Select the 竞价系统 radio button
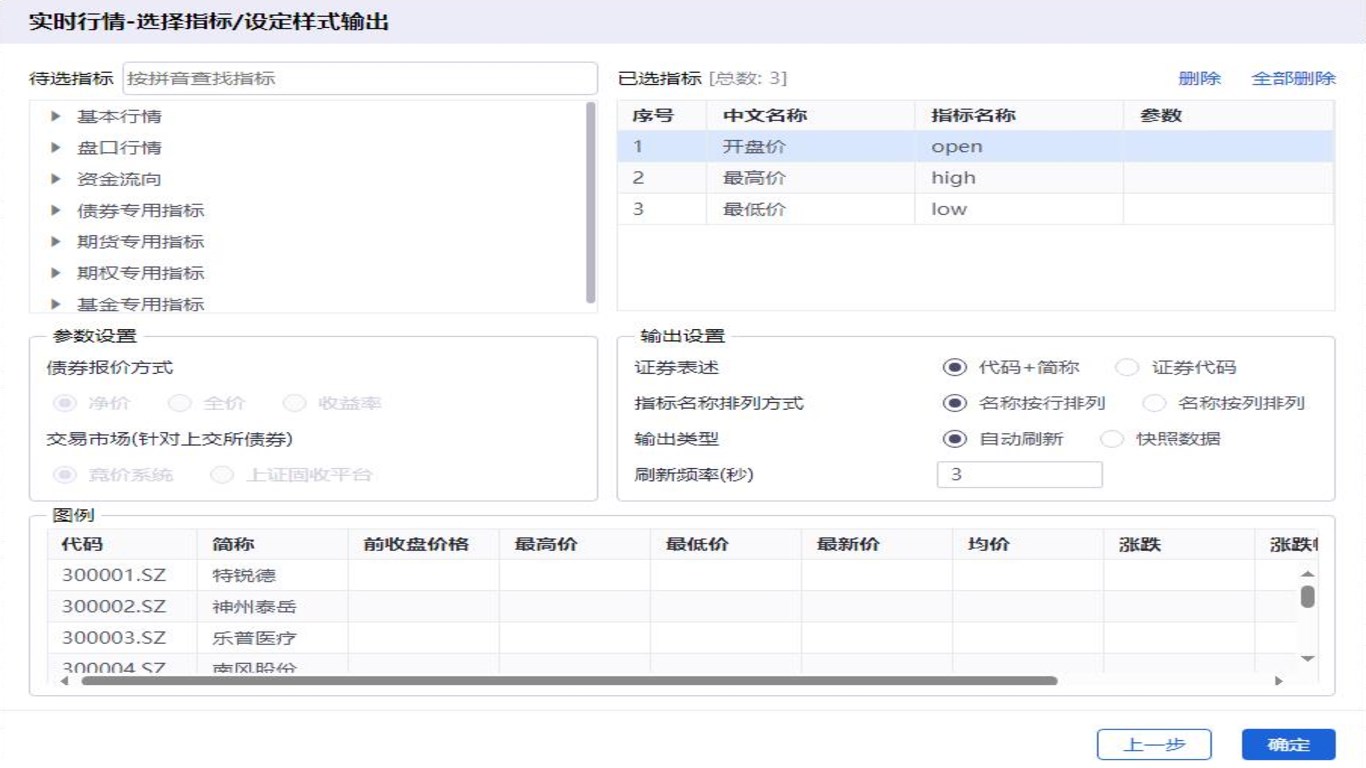The image size is (1366, 768). pyautogui.click(x=65, y=474)
